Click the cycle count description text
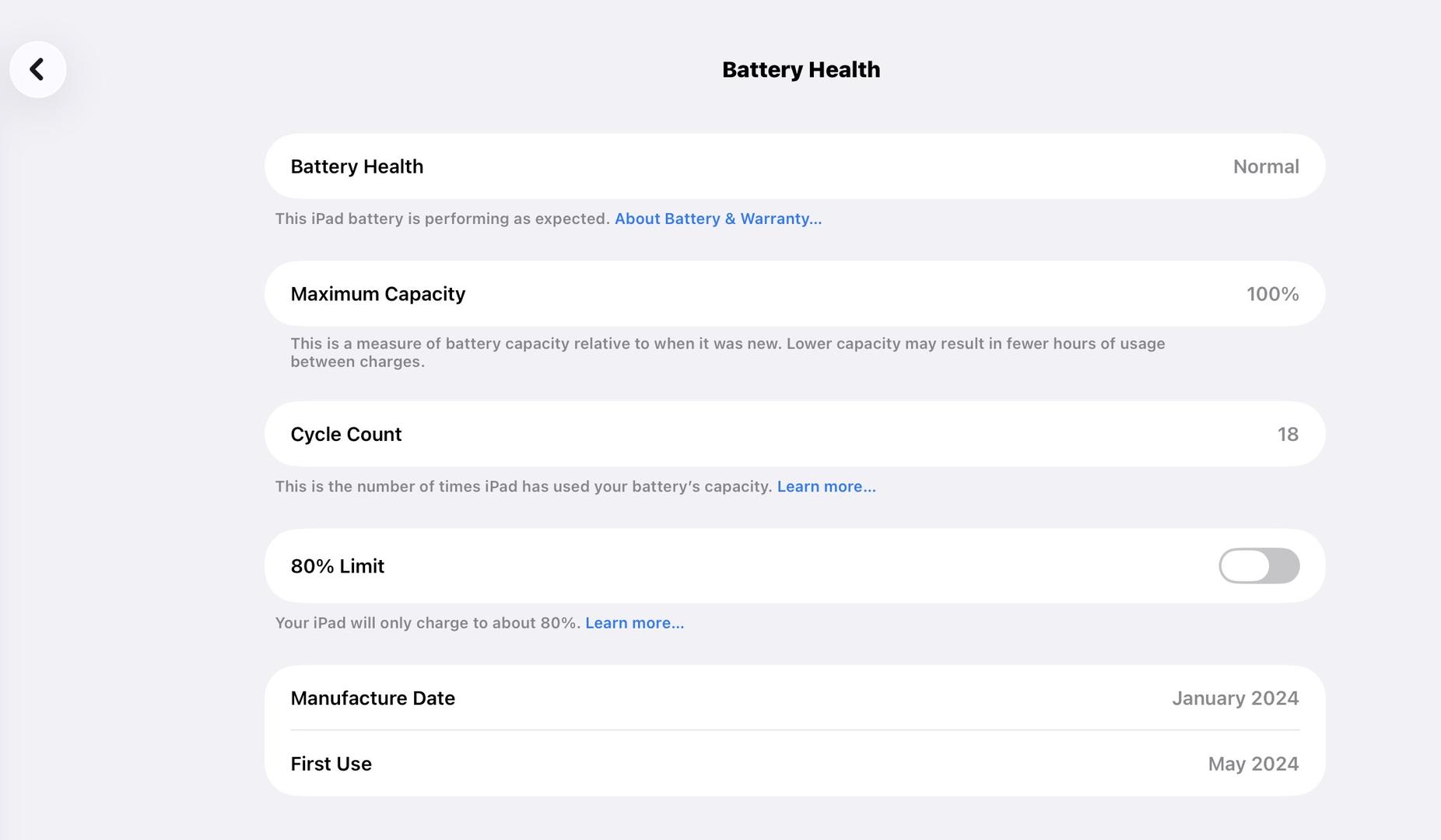Image resolution: width=1441 pixels, height=840 pixels. (x=523, y=486)
